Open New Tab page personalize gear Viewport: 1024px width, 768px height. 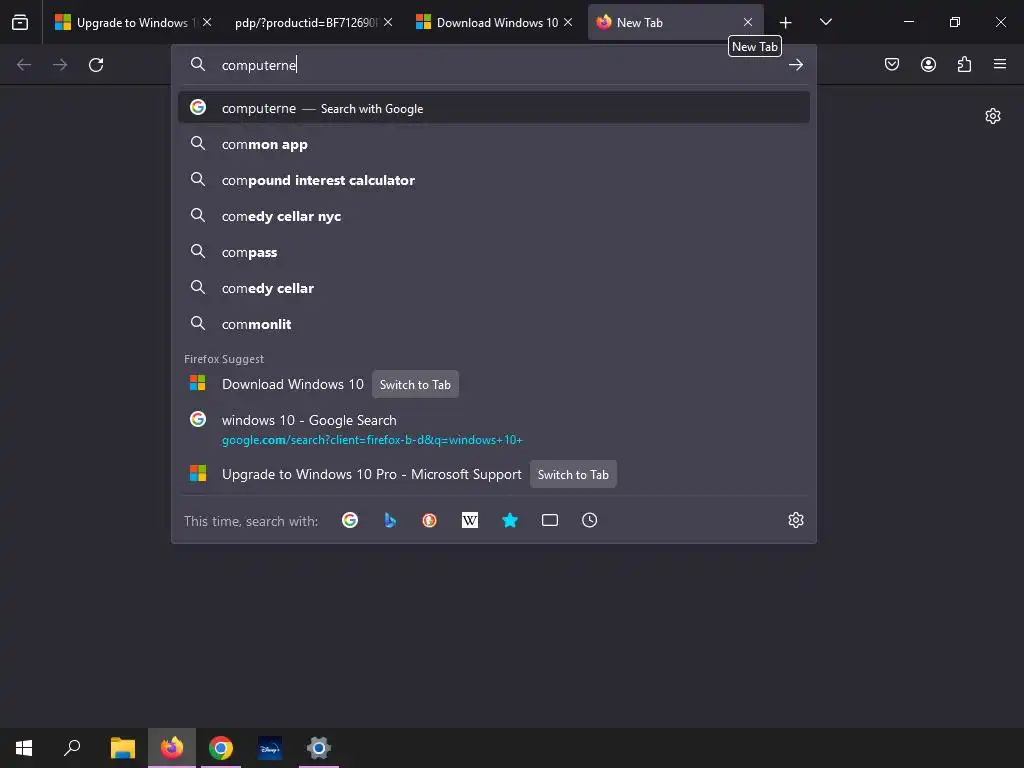coord(993,116)
